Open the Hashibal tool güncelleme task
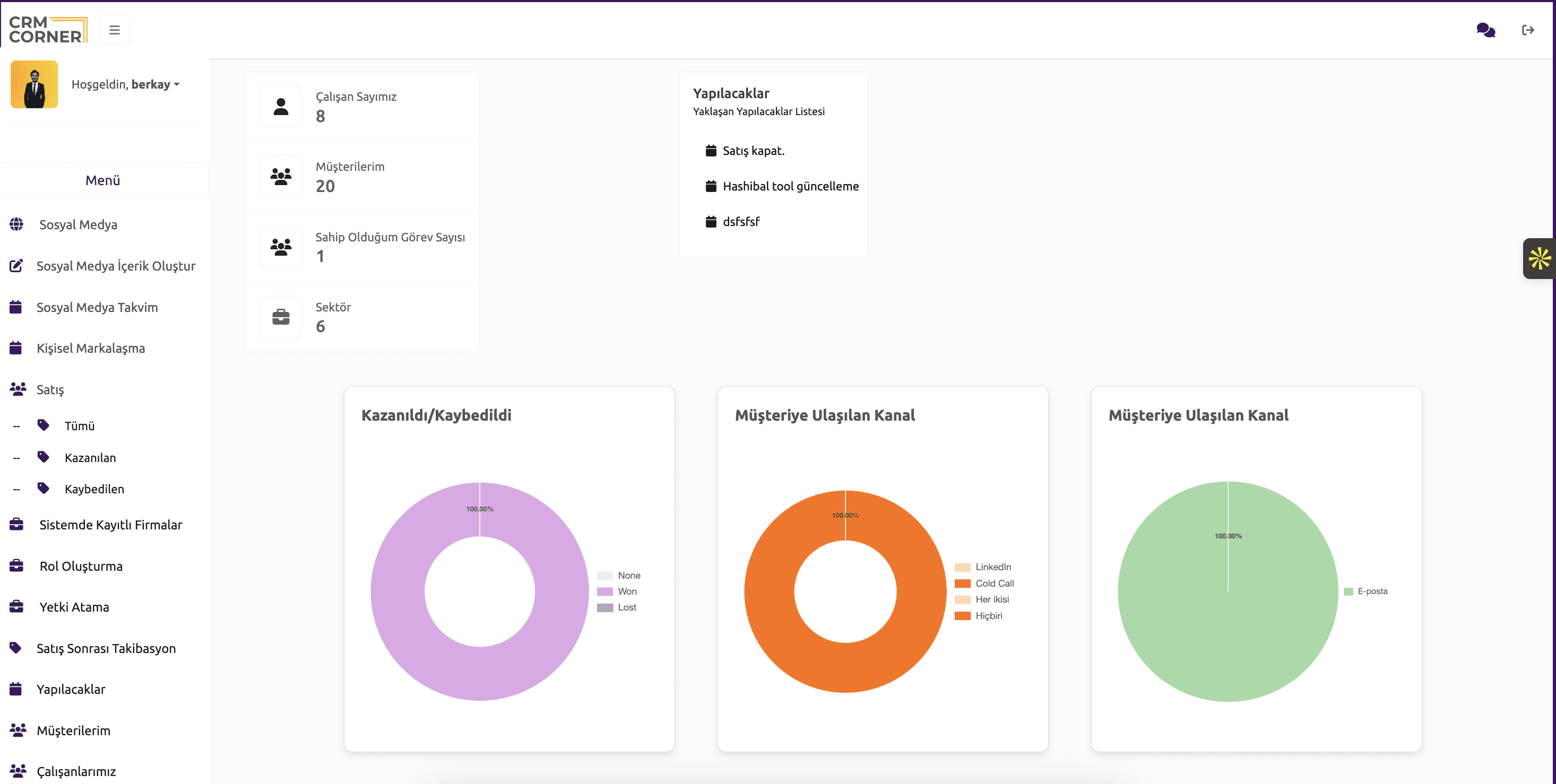 point(790,187)
